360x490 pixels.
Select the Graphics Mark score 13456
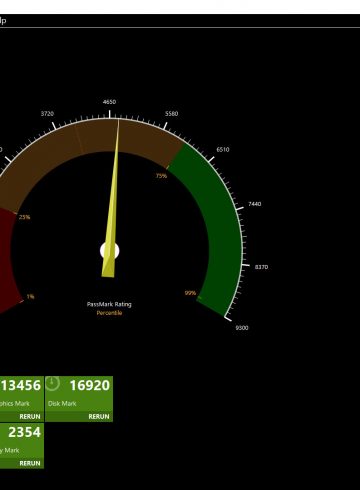(21, 385)
